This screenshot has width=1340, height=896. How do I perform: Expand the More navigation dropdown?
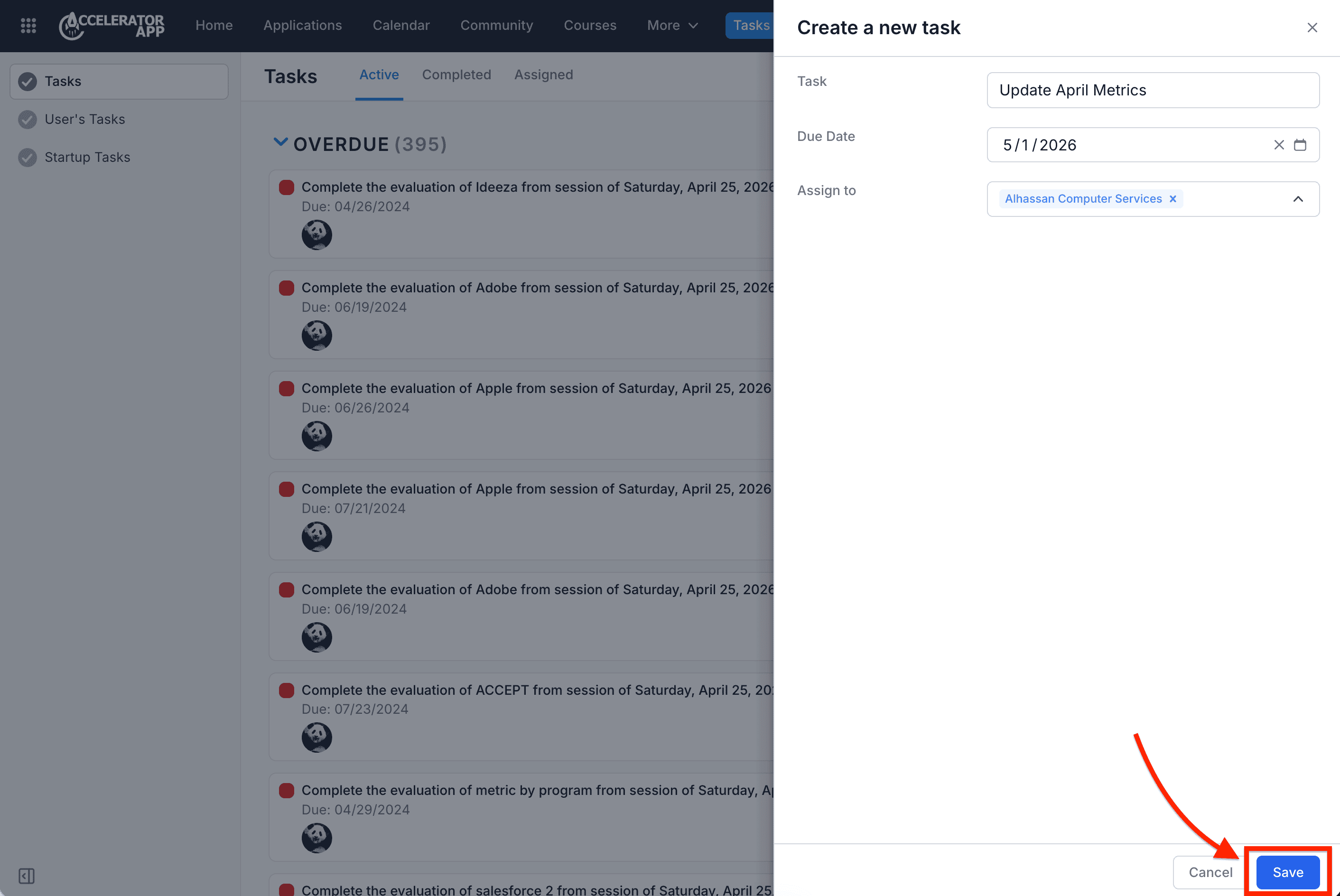pyautogui.click(x=672, y=26)
